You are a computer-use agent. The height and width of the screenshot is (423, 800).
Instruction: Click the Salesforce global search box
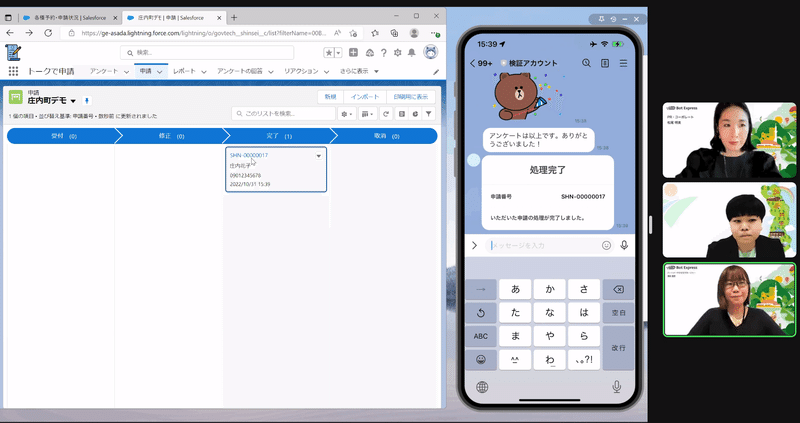point(207,53)
